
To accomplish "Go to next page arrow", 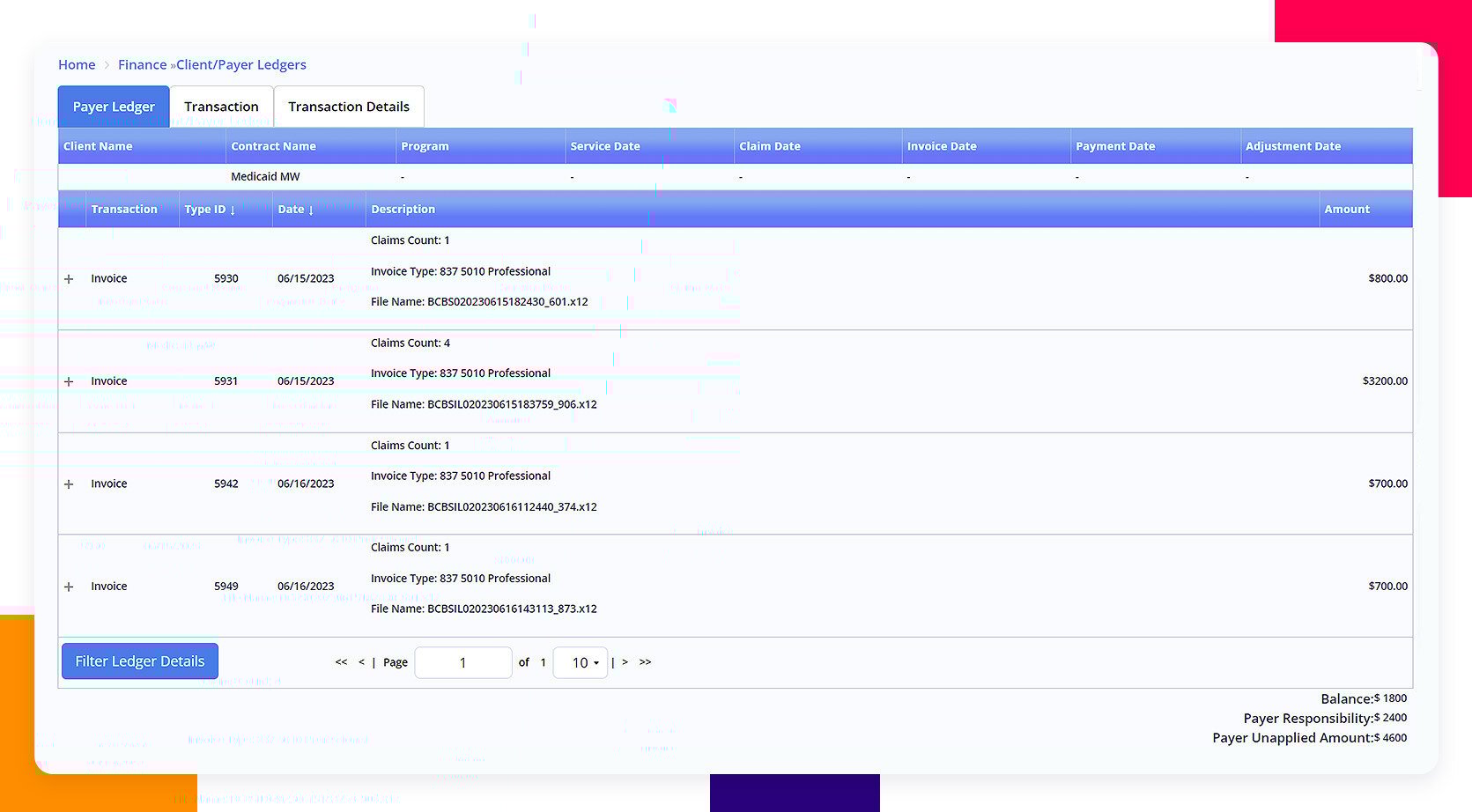I will 625,662.
